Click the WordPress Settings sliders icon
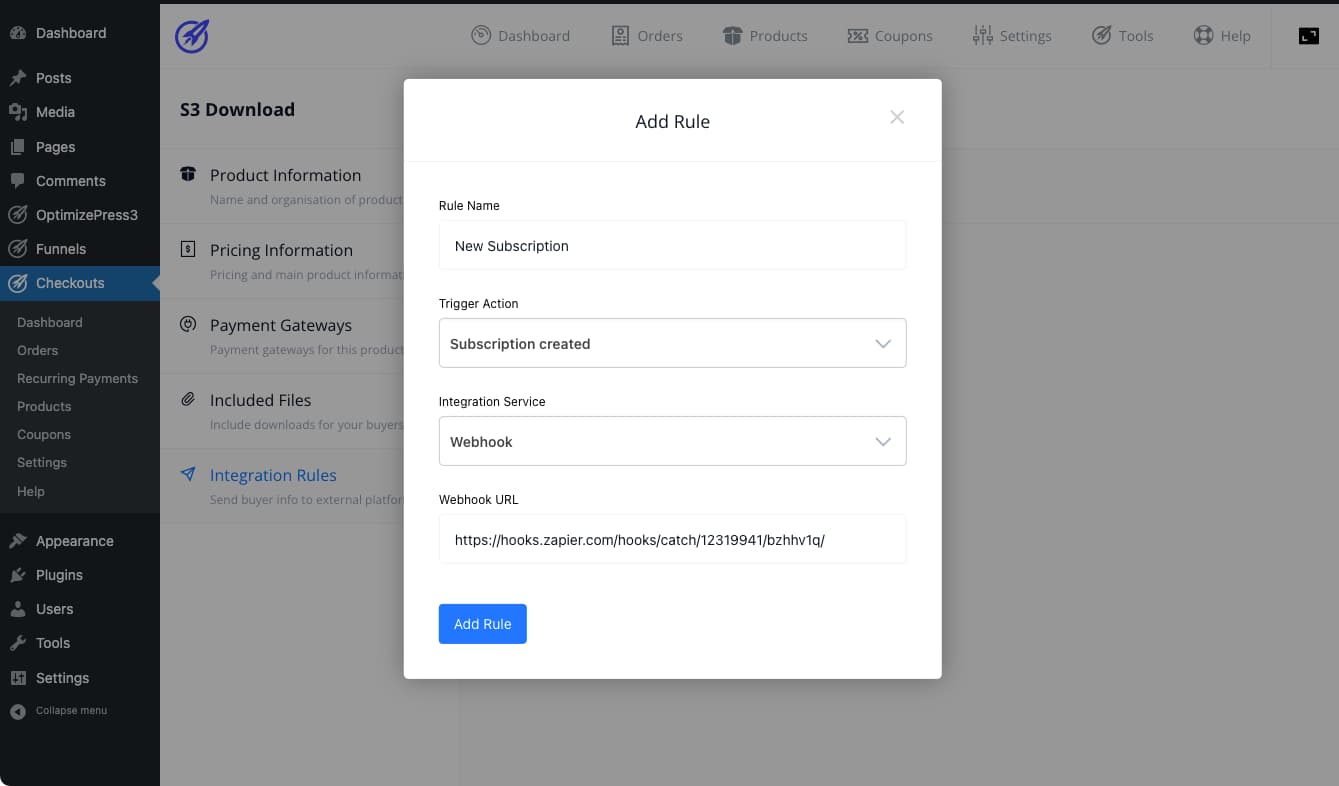 point(18,678)
